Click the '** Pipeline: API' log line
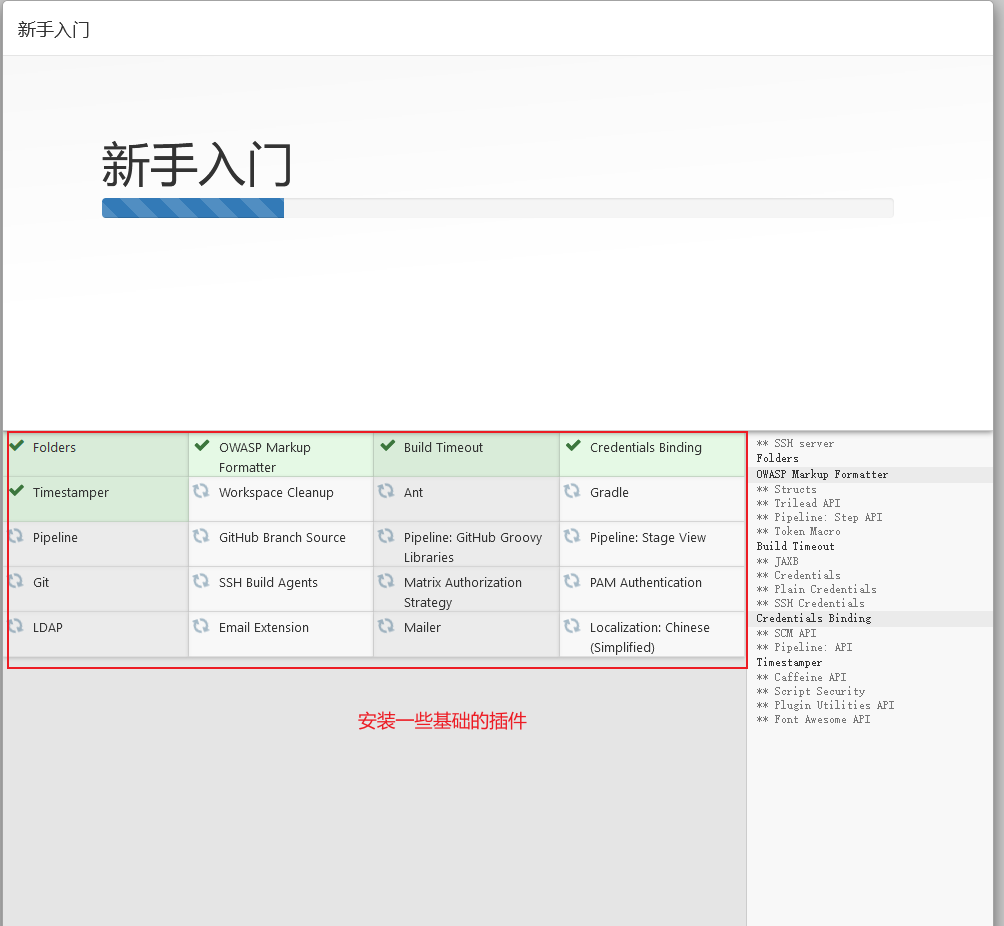 pyautogui.click(x=804, y=647)
